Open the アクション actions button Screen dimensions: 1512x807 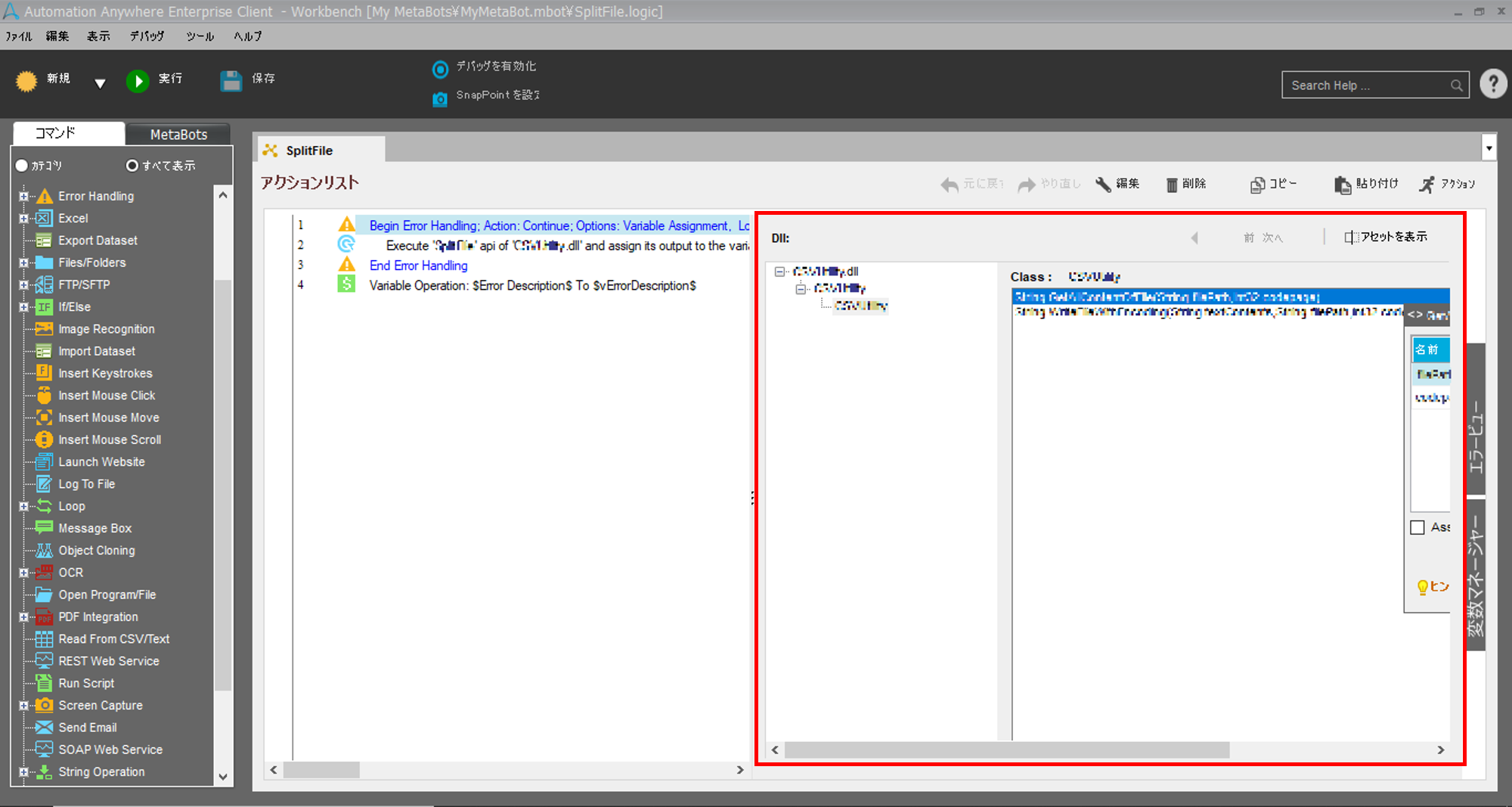click(1447, 184)
